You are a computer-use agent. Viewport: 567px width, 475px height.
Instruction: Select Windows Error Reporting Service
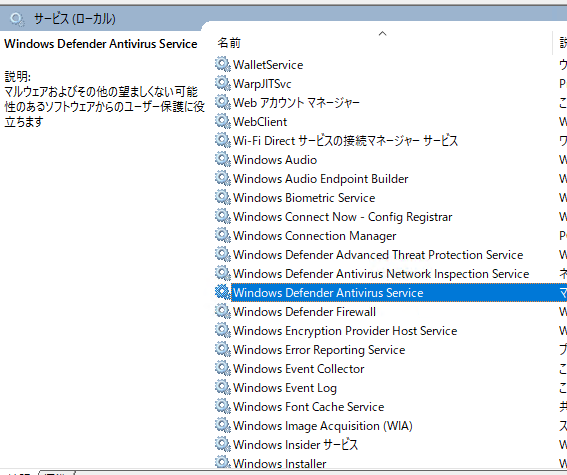point(319,350)
